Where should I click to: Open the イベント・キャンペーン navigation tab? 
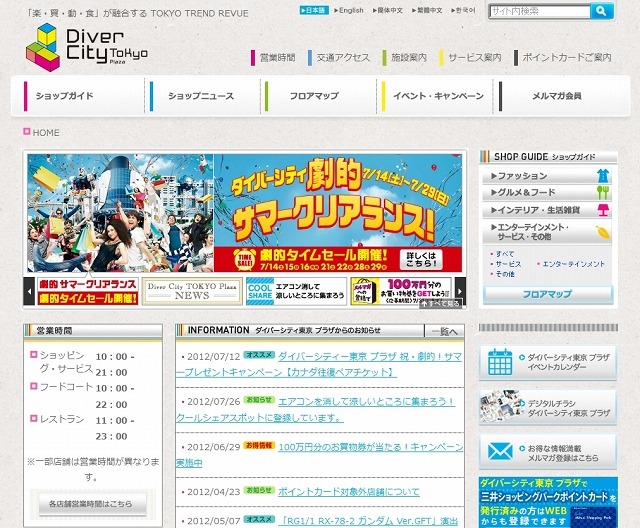435,96
